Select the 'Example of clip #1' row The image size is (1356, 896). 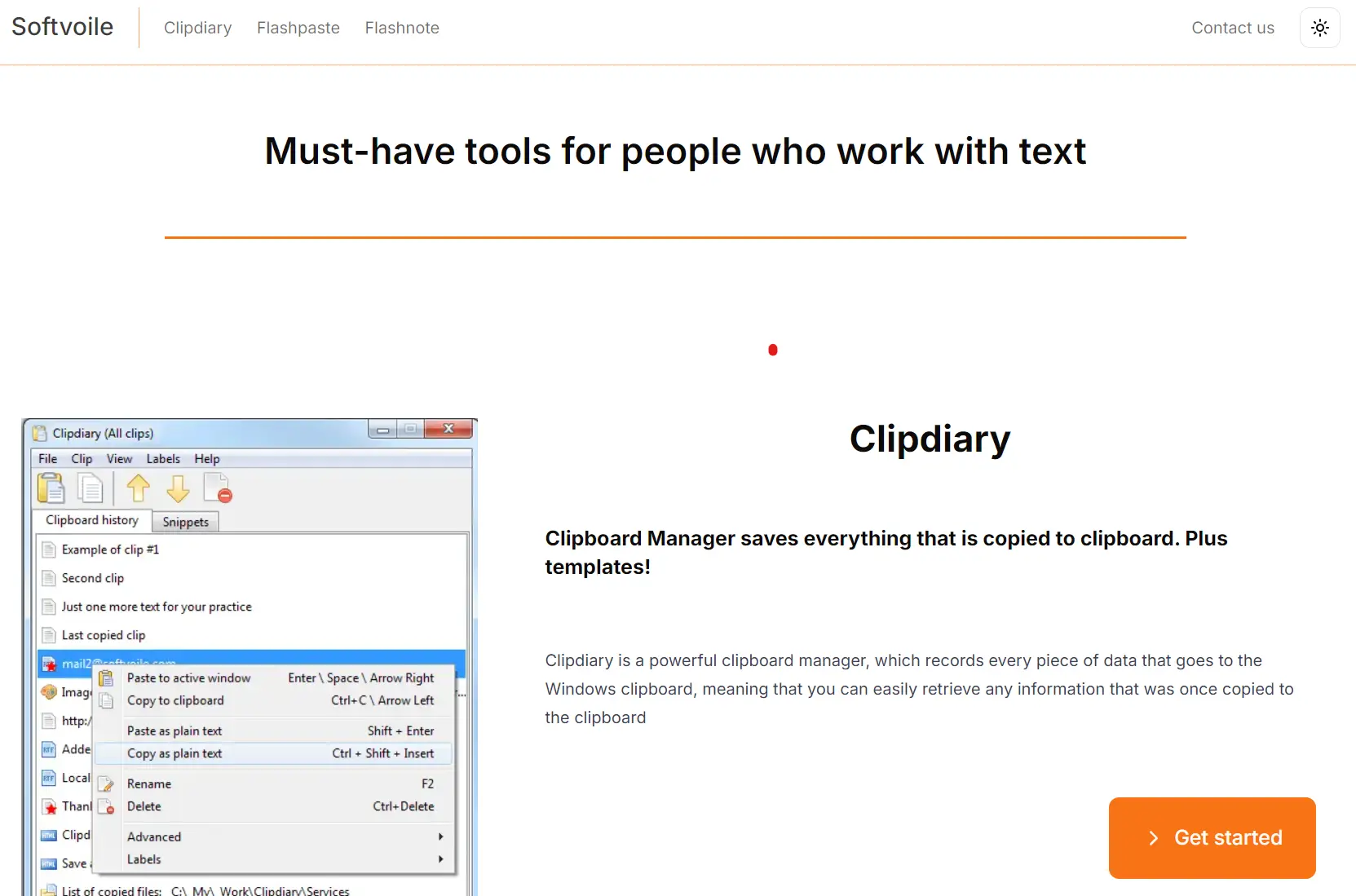[x=253, y=550]
